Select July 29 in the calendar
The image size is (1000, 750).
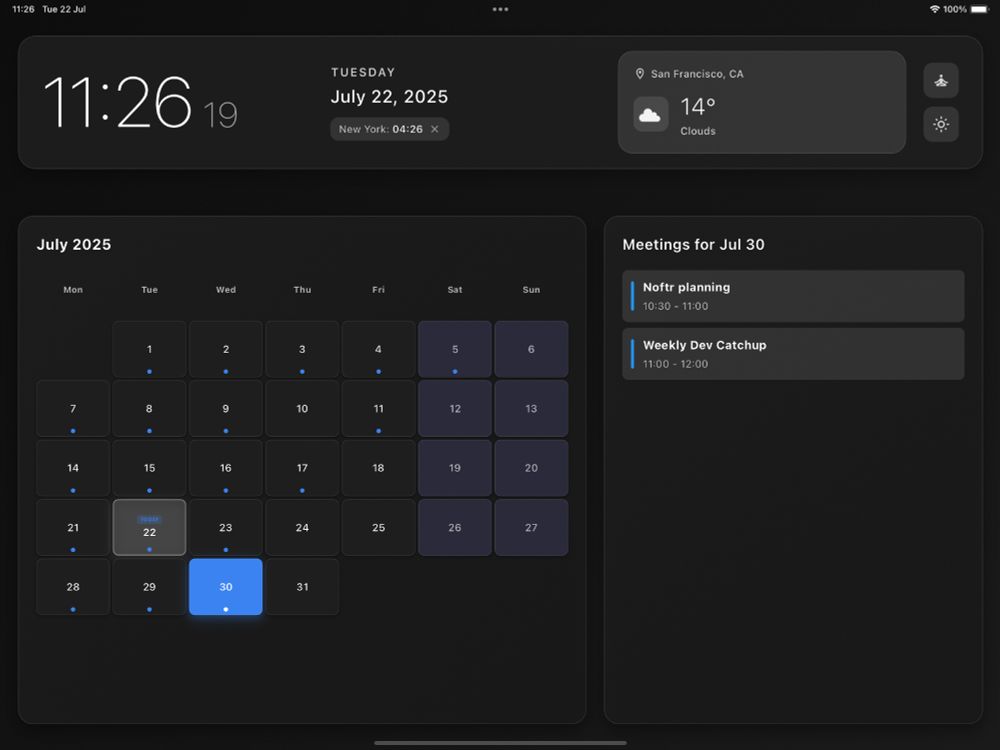pyautogui.click(x=149, y=587)
